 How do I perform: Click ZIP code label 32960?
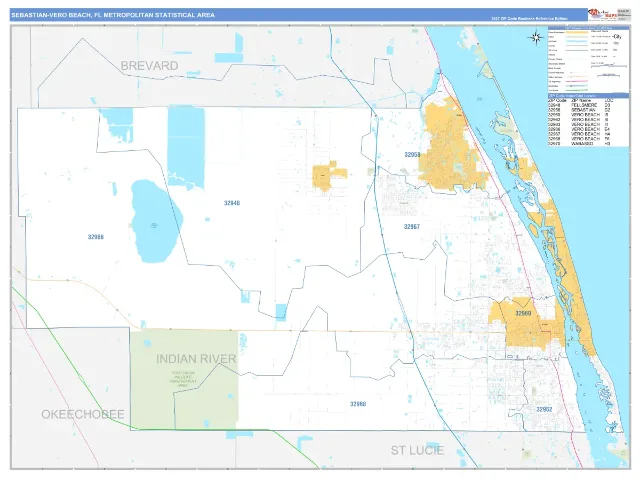click(x=523, y=313)
